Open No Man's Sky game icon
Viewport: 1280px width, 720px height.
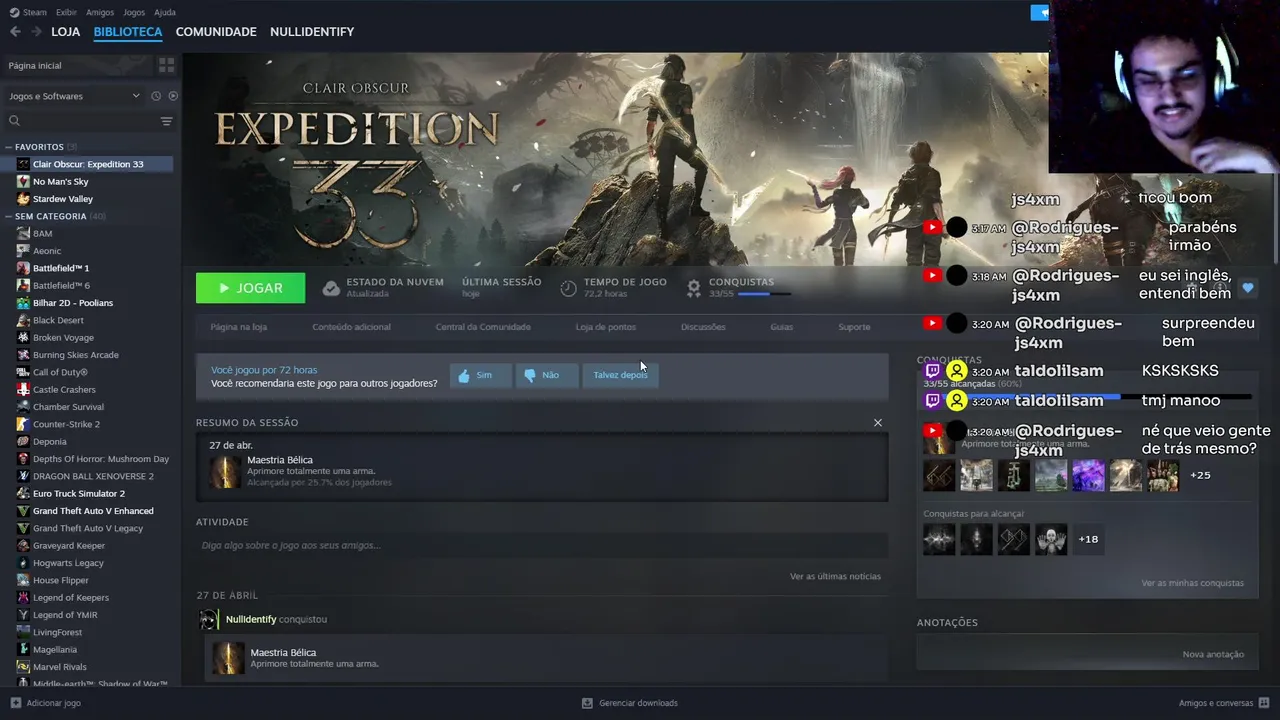pos(23,182)
